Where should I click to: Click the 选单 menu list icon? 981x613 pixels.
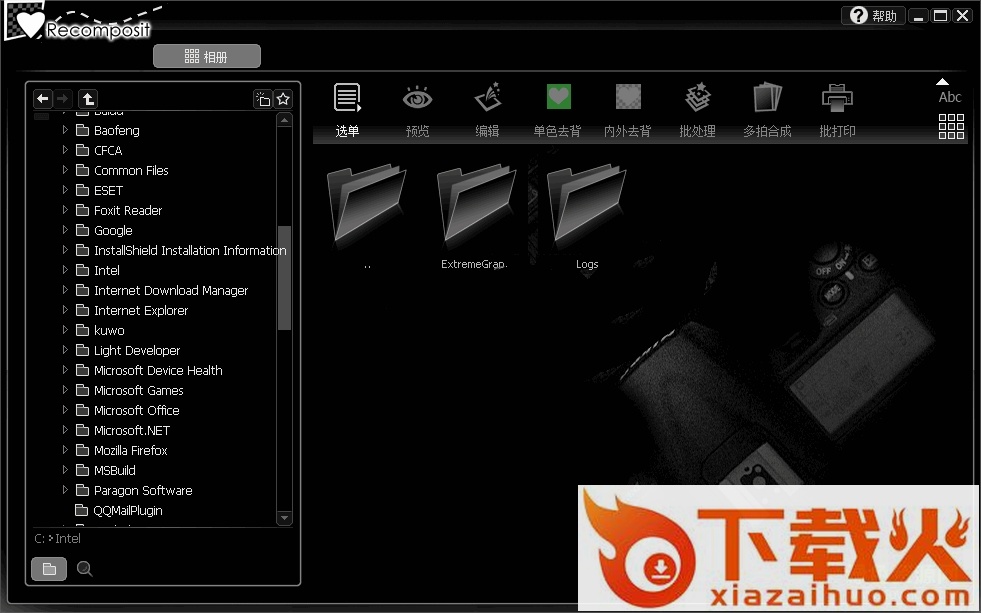pos(347,98)
